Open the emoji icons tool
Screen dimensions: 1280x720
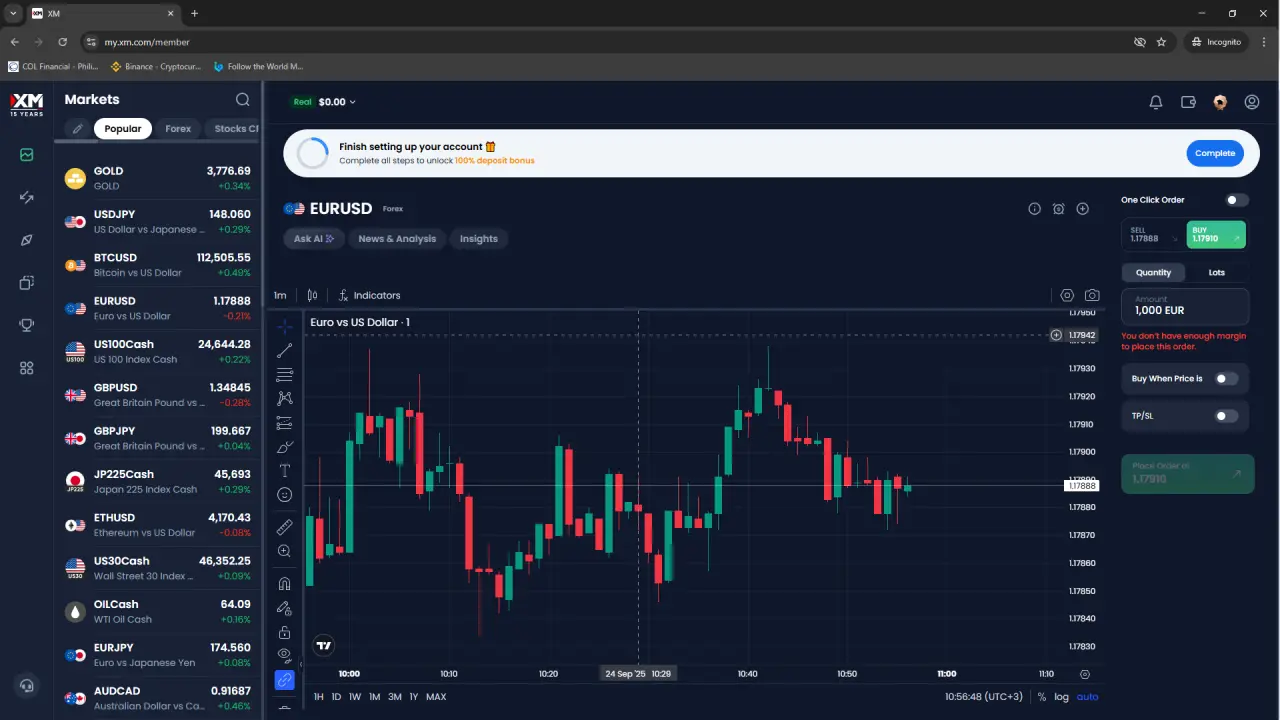click(x=284, y=495)
